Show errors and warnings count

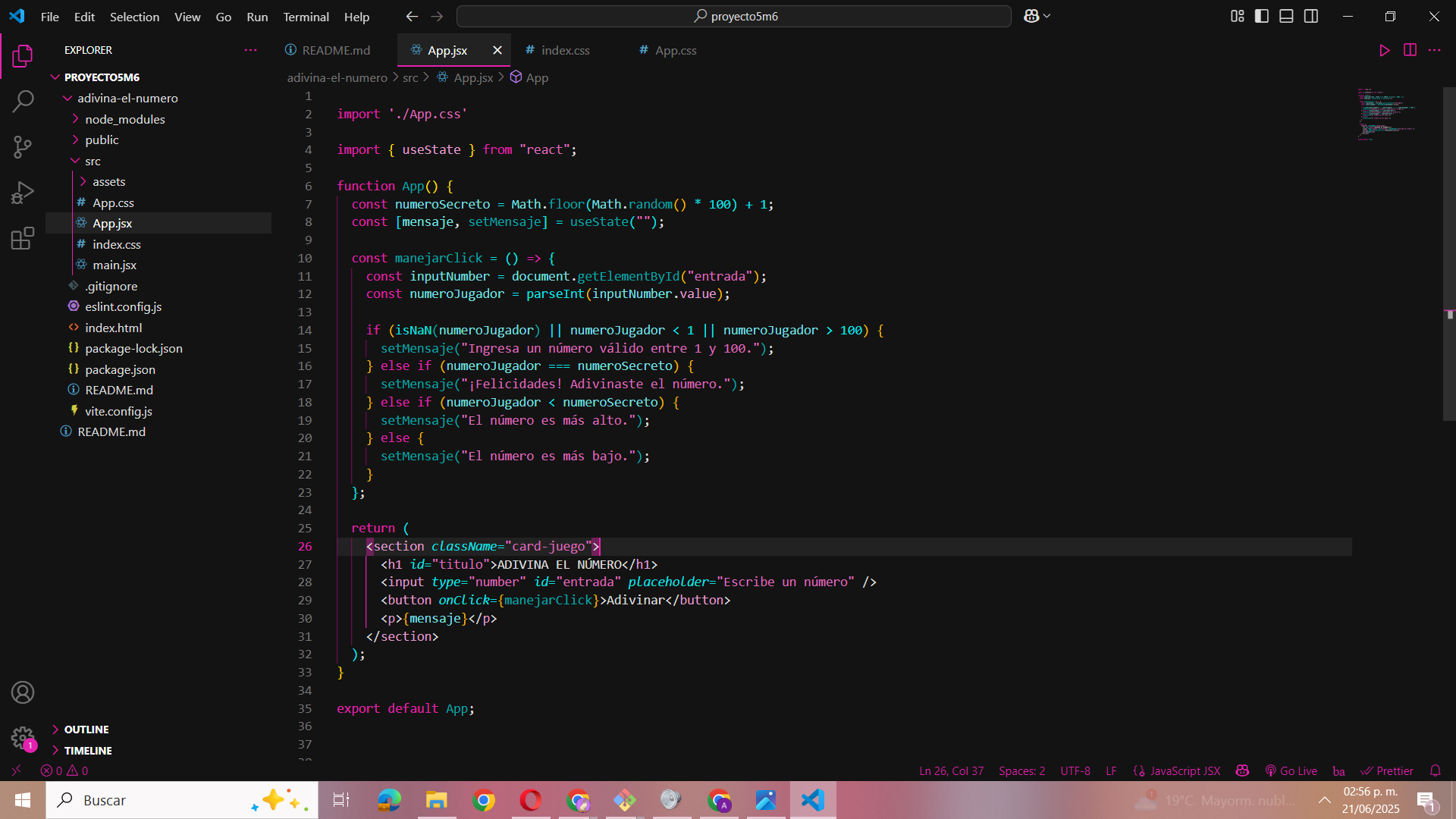pyautogui.click(x=64, y=770)
